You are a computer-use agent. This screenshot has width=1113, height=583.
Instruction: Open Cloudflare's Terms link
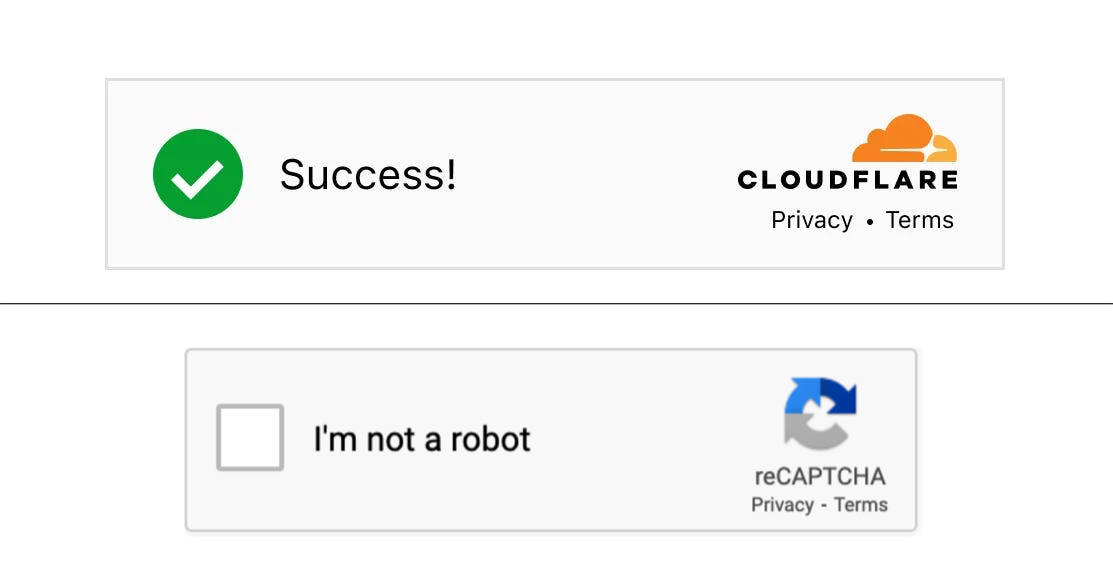click(x=920, y=220)
